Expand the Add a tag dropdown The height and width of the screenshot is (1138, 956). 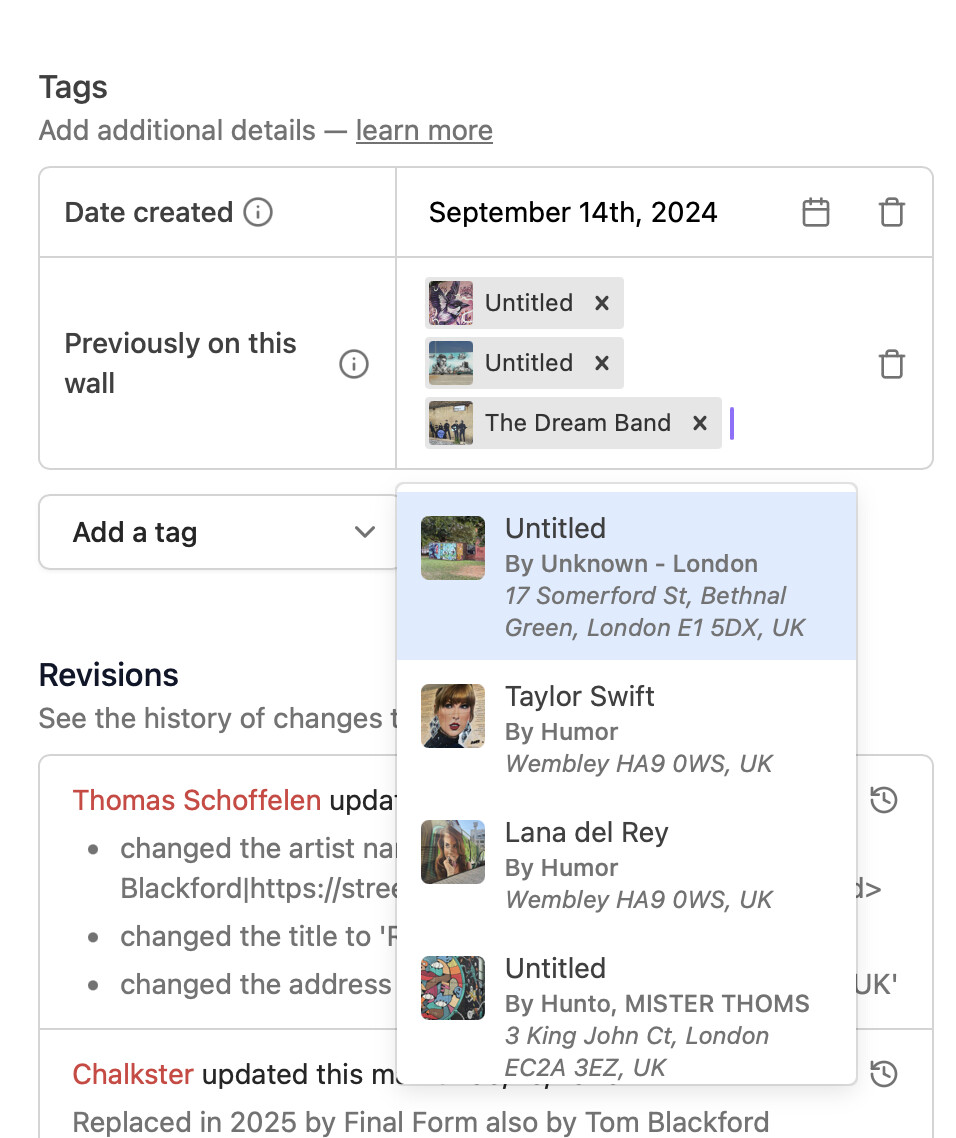coord(220,532)
